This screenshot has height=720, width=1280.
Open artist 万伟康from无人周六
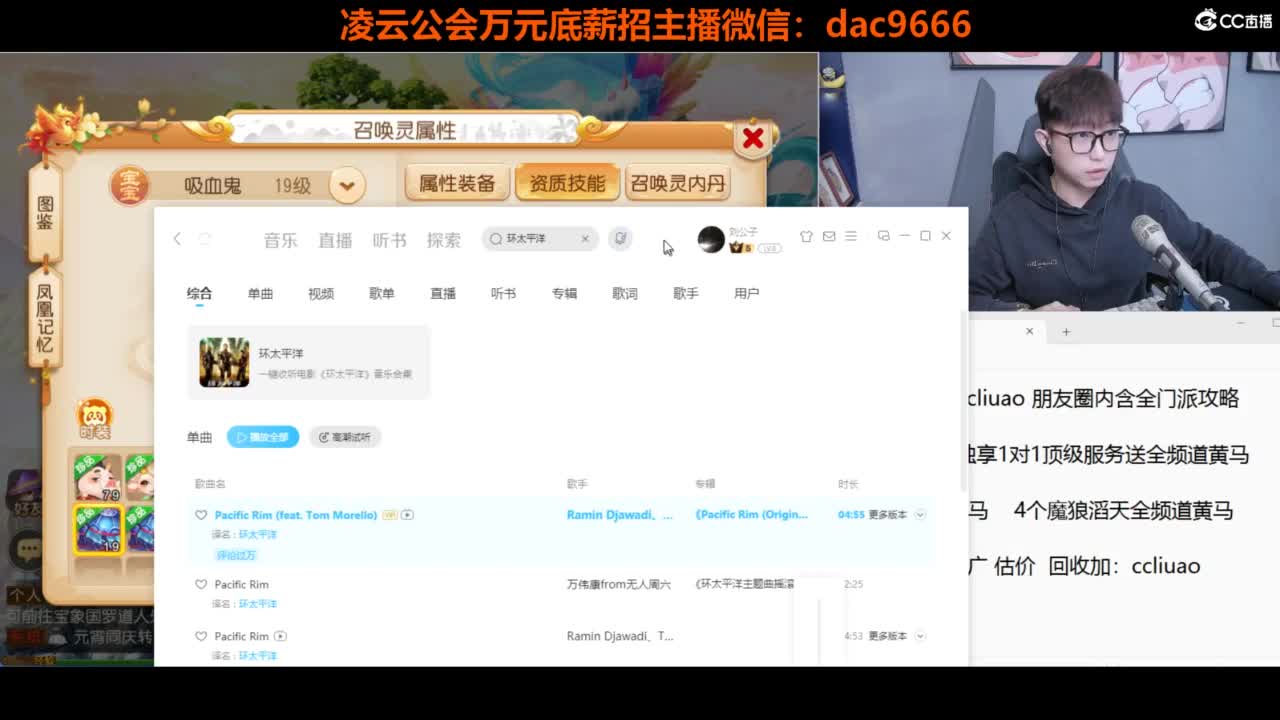tap(619, 584)
